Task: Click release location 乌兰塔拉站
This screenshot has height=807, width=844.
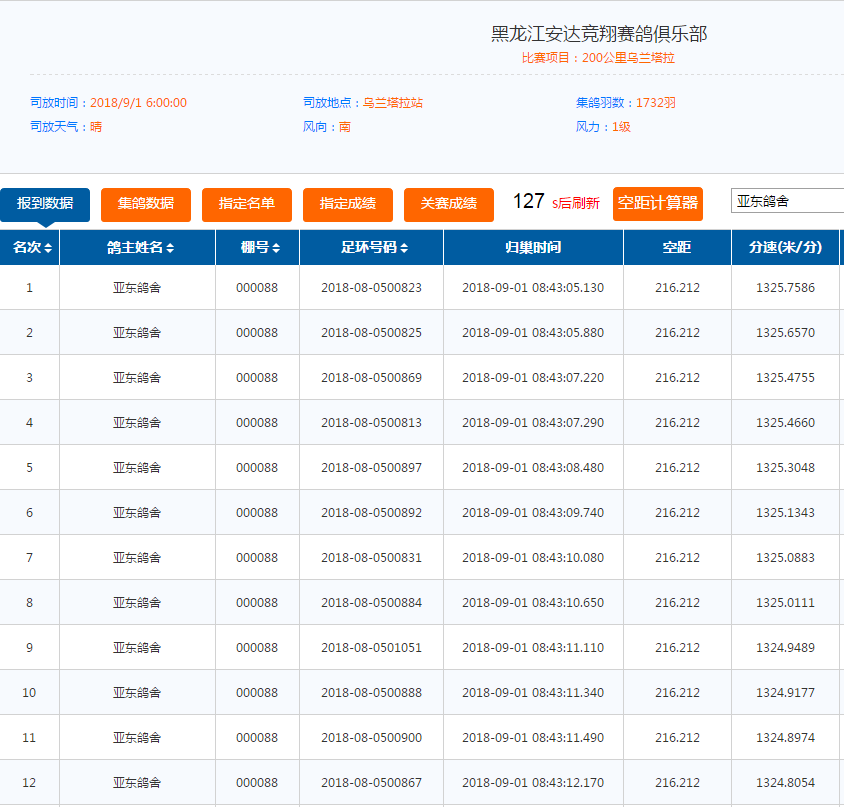Action: [392, 103]
